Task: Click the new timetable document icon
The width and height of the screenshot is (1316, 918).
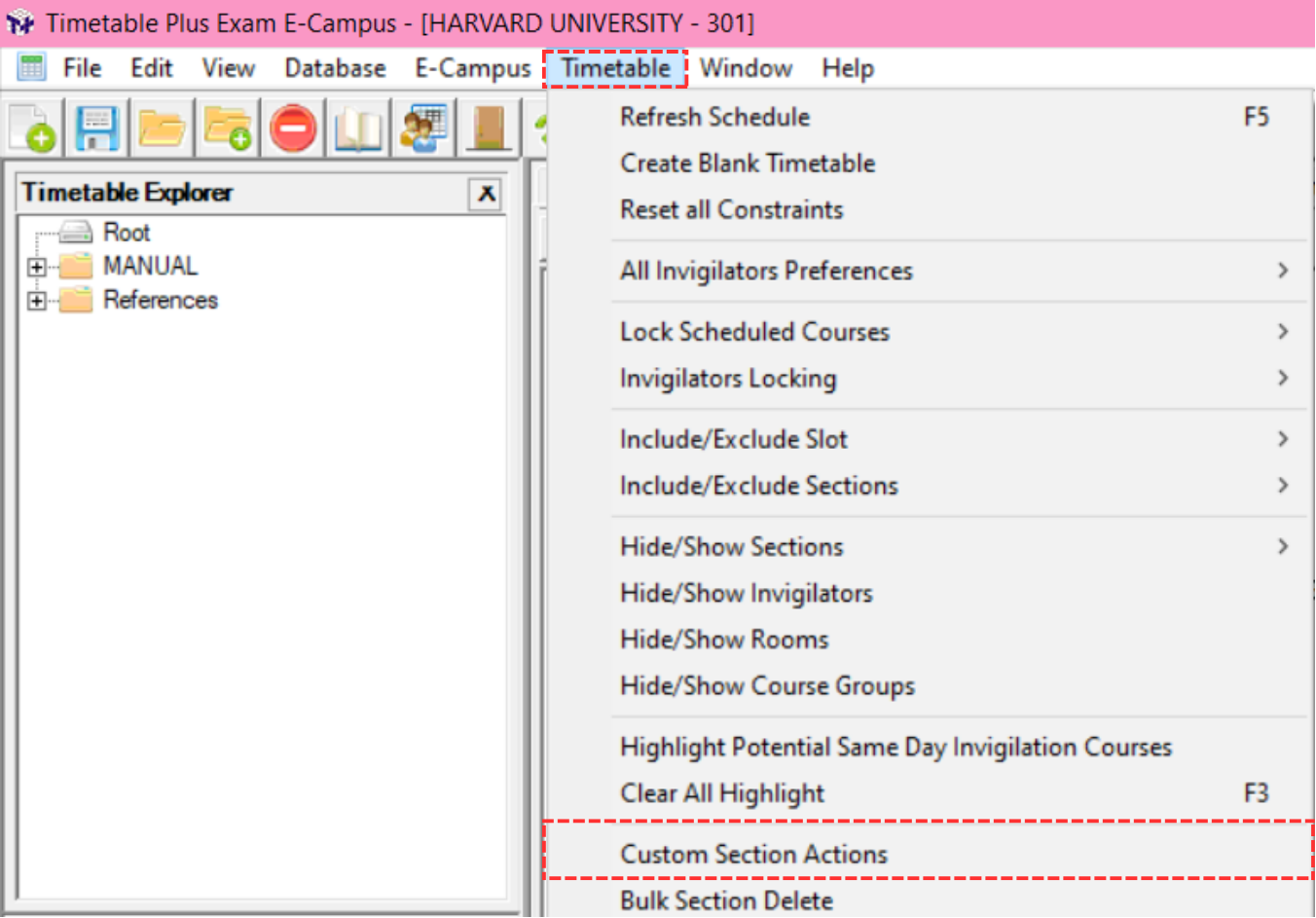Action: point(33,128)
